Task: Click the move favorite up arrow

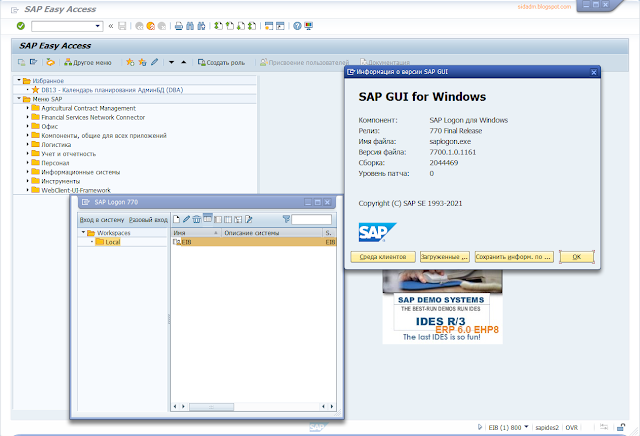Action: [184, 62]
